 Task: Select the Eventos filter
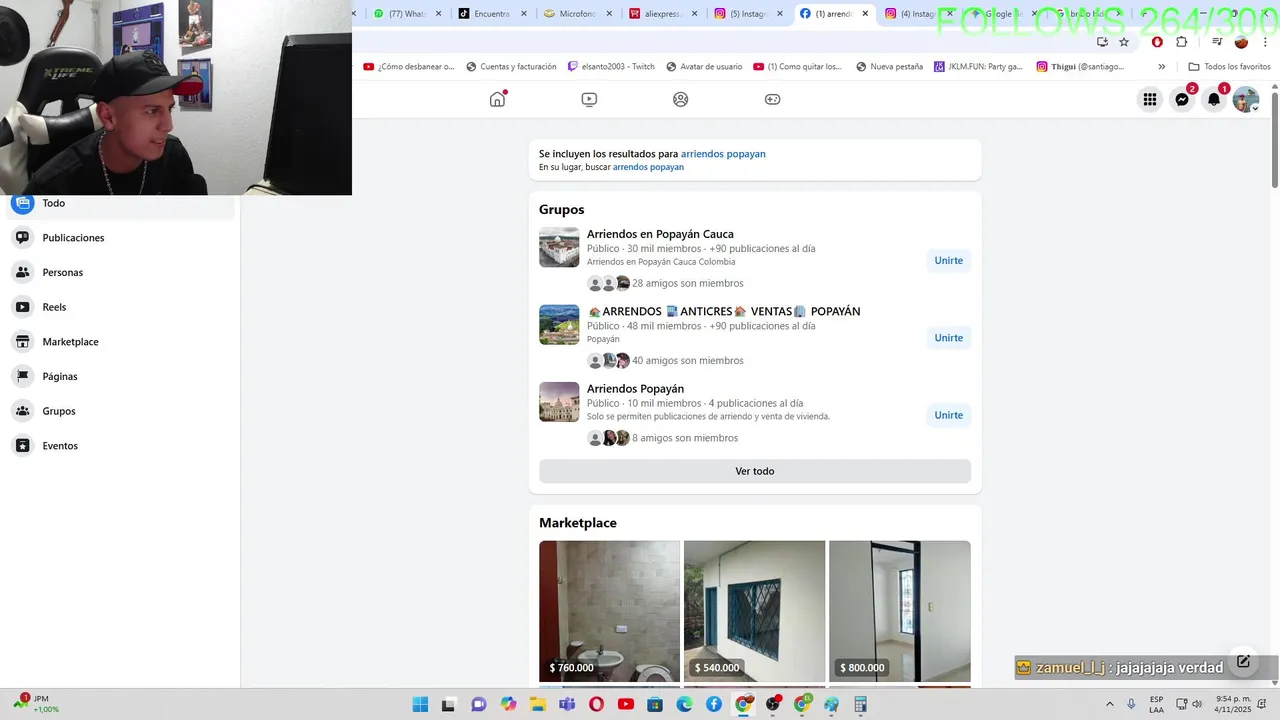pos(121,446)
